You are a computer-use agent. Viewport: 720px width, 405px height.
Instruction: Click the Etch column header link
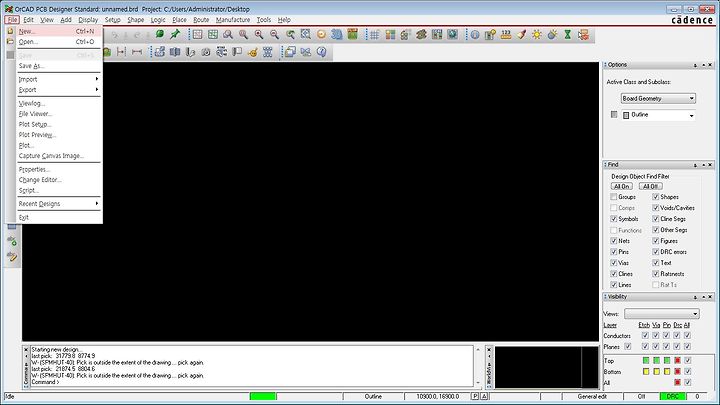[x=644, y=325]
